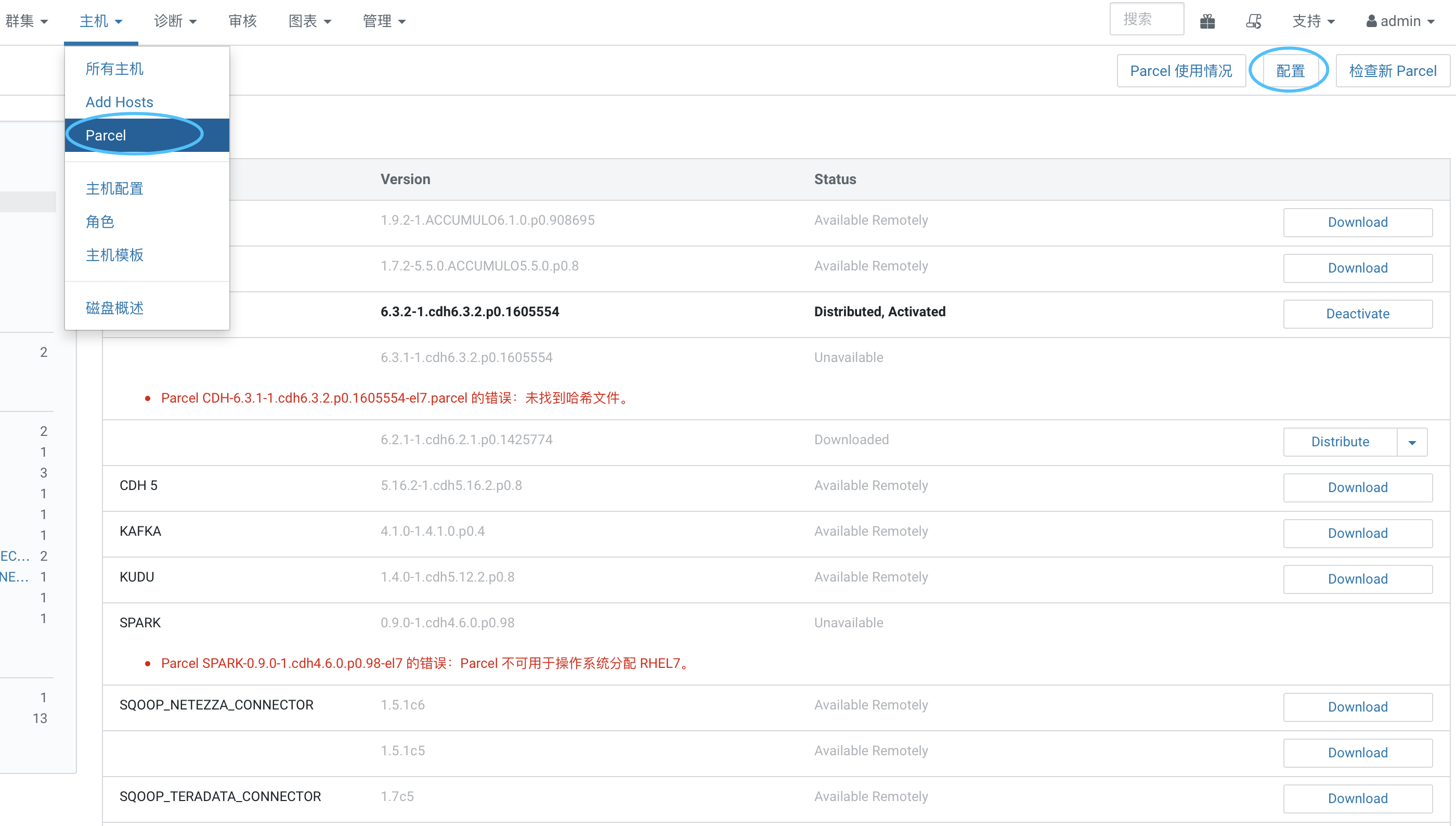
Task: Open the running commands icon in header
Action: (1254, 21)
